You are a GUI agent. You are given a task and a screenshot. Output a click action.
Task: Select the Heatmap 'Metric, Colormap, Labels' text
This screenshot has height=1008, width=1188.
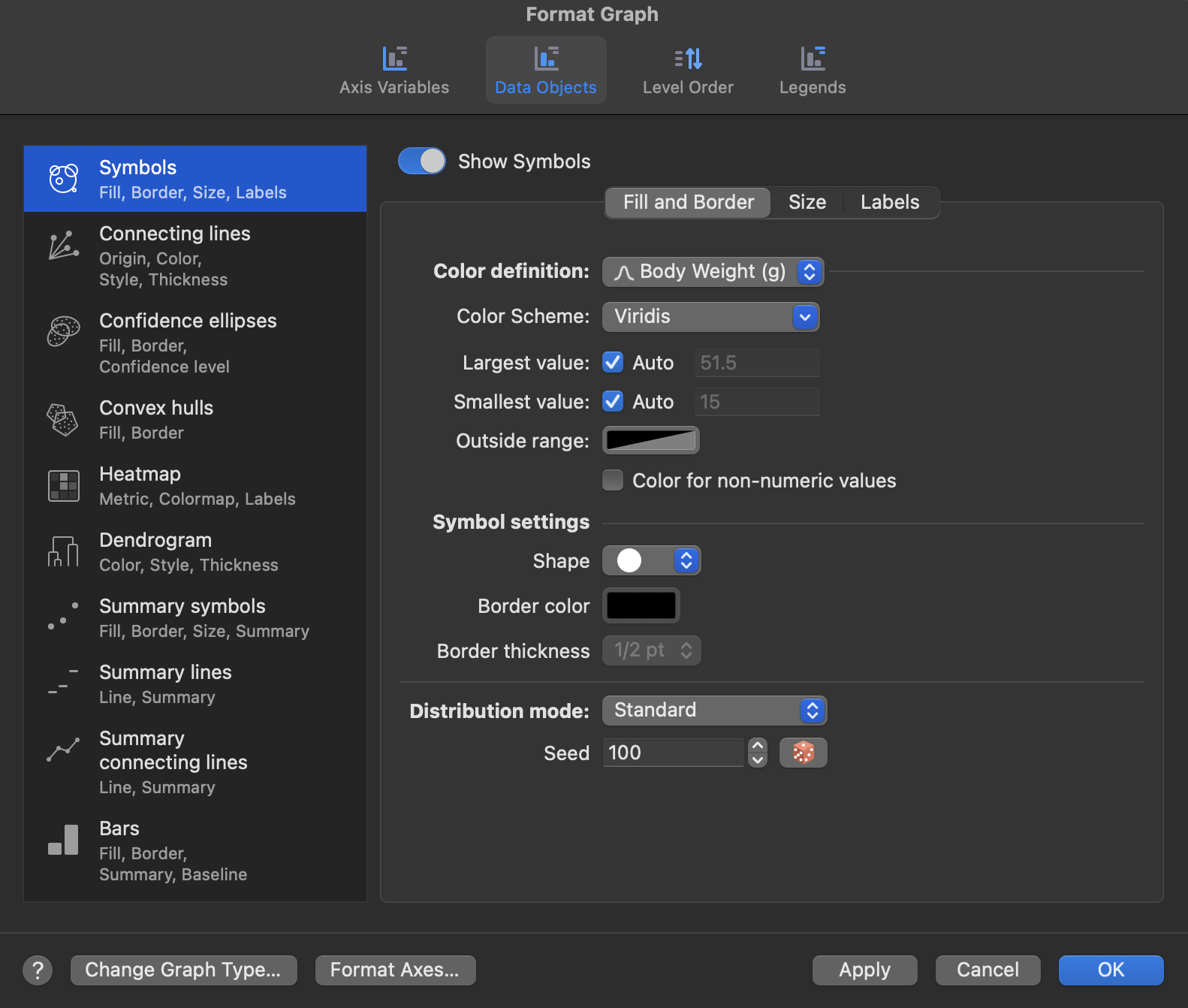click(197, 499)
